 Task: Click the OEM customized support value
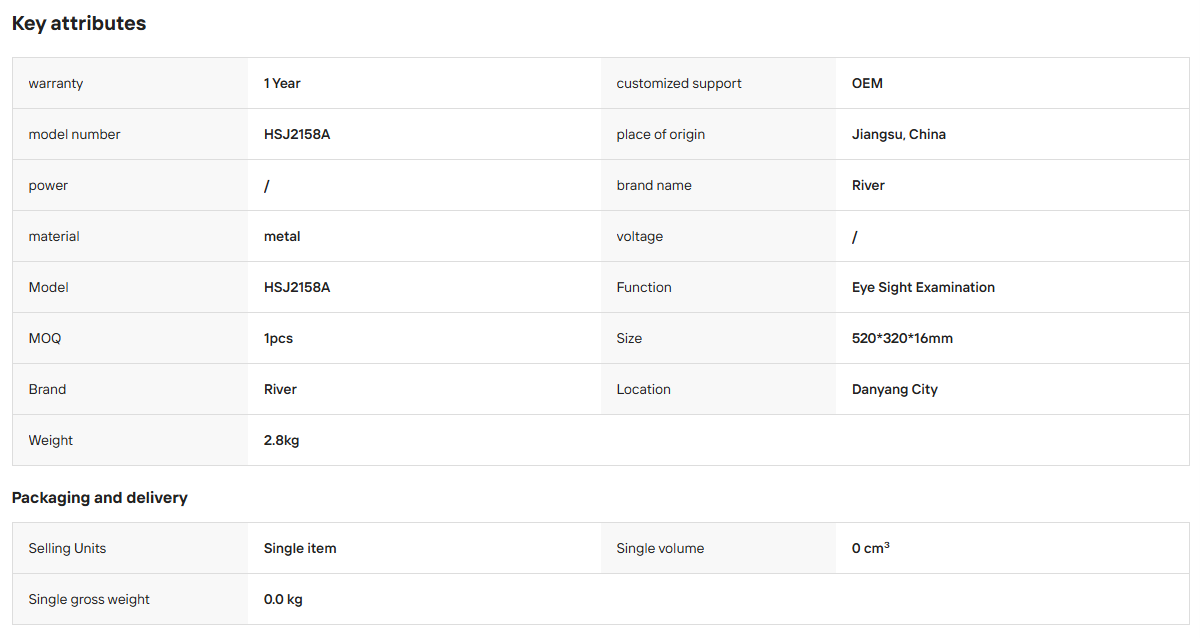pos(867,83)
